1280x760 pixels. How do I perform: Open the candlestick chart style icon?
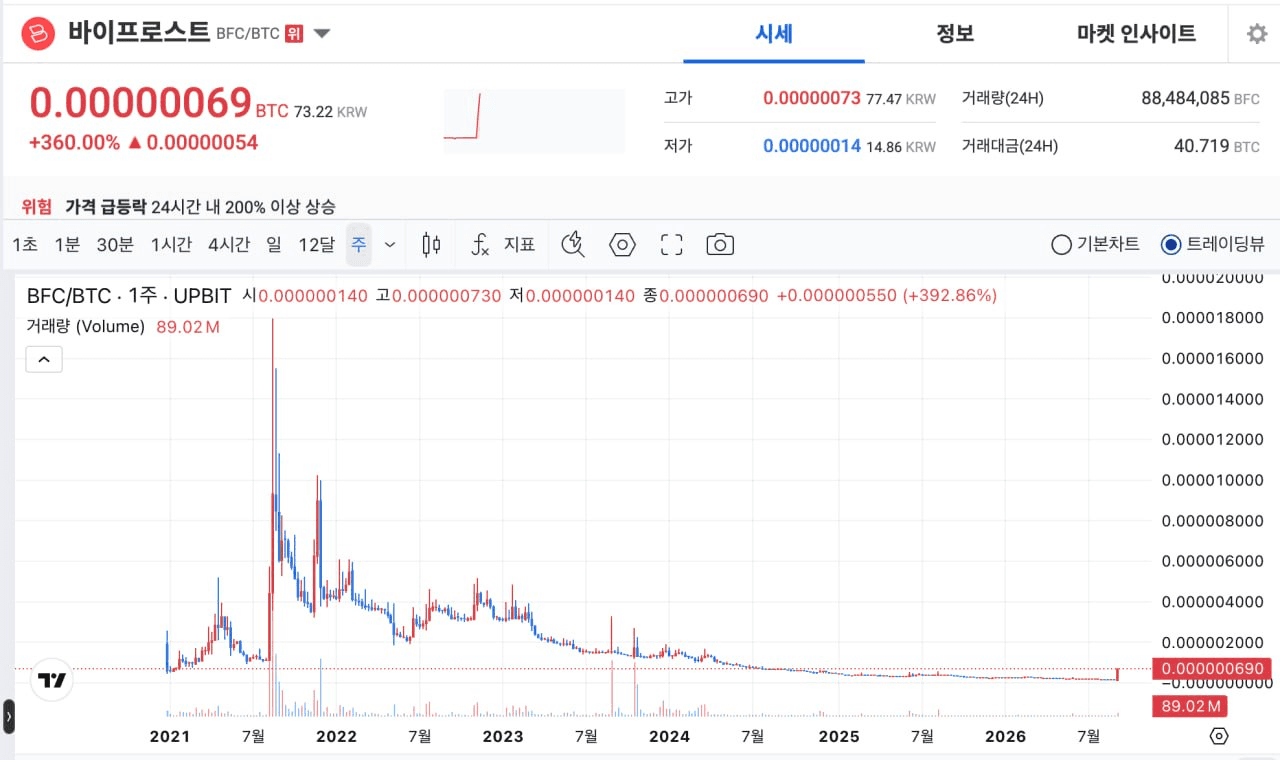click(x=431, y=244)
